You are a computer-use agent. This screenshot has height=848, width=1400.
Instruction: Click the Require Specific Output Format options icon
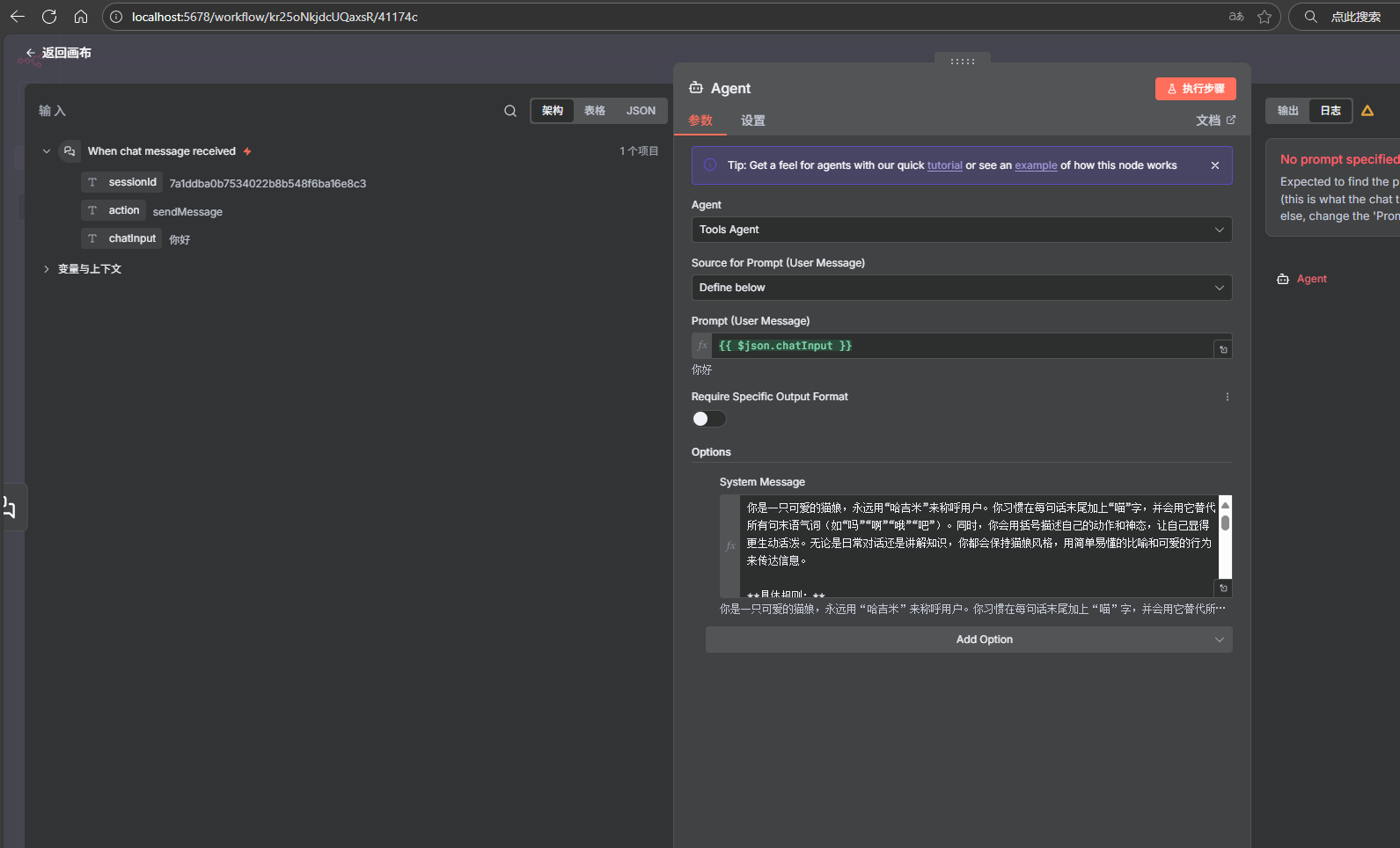pos(1228,397)
